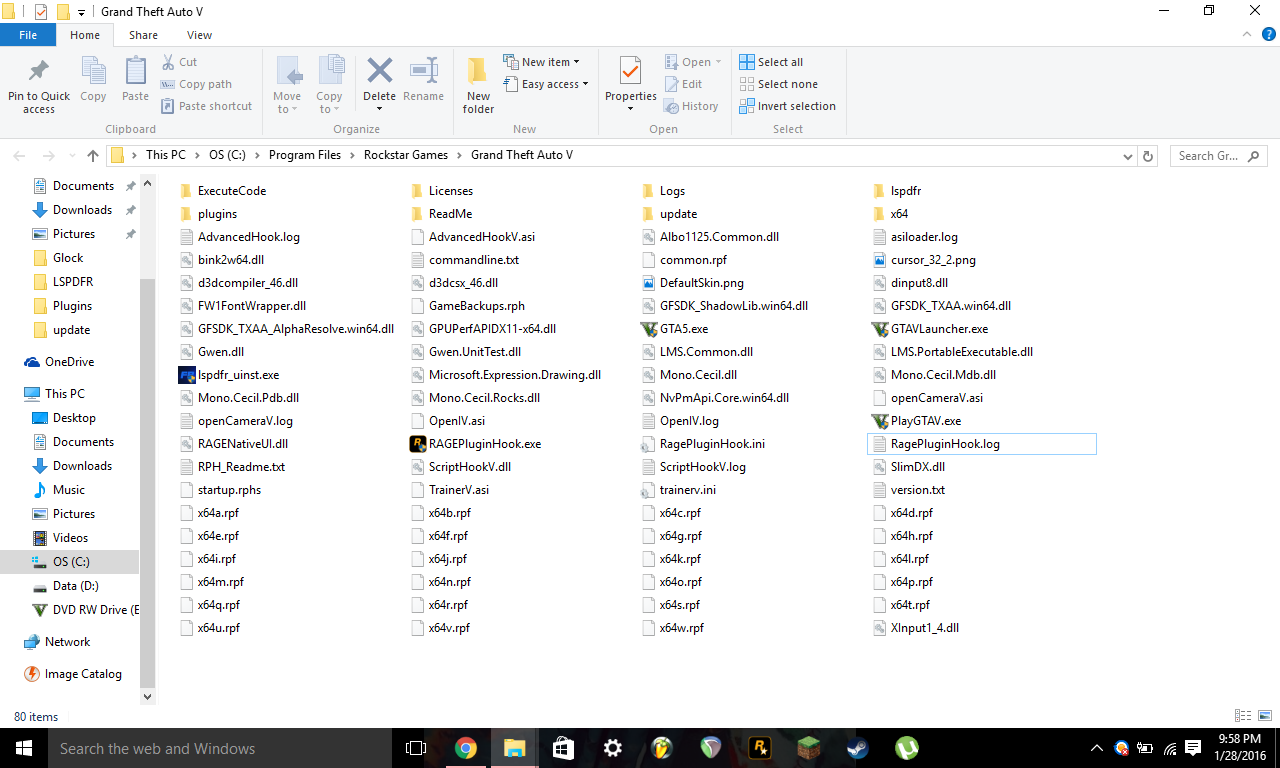Click the Steam icon in taskbar
The width and height of the screenshot is (1280, 768).
coord(857,748)
